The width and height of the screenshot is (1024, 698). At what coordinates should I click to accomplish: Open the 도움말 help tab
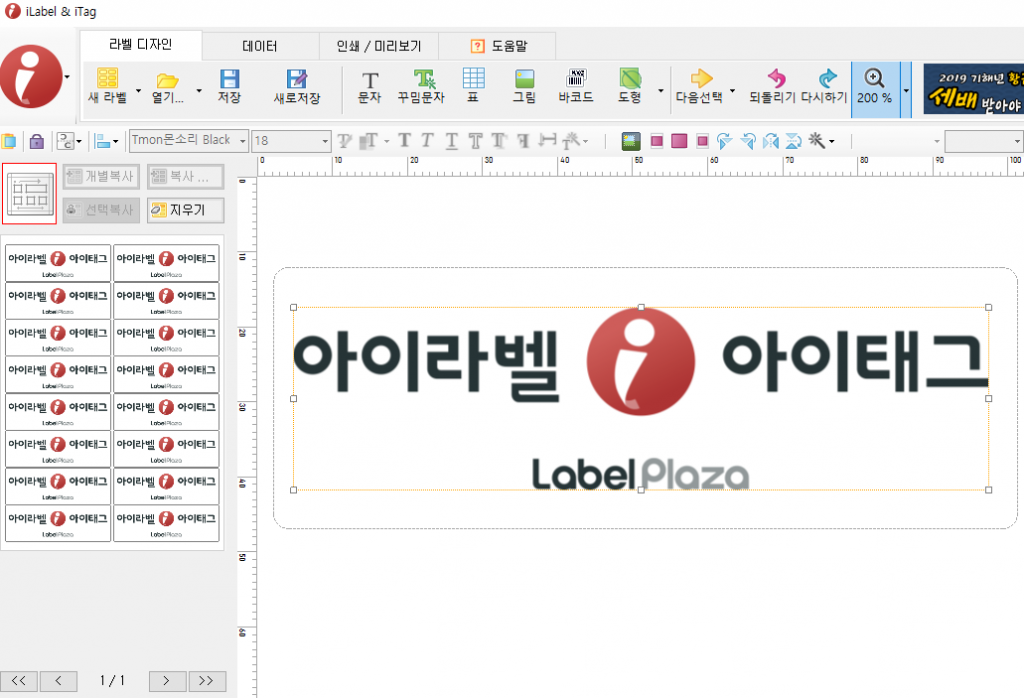(499, 46)
